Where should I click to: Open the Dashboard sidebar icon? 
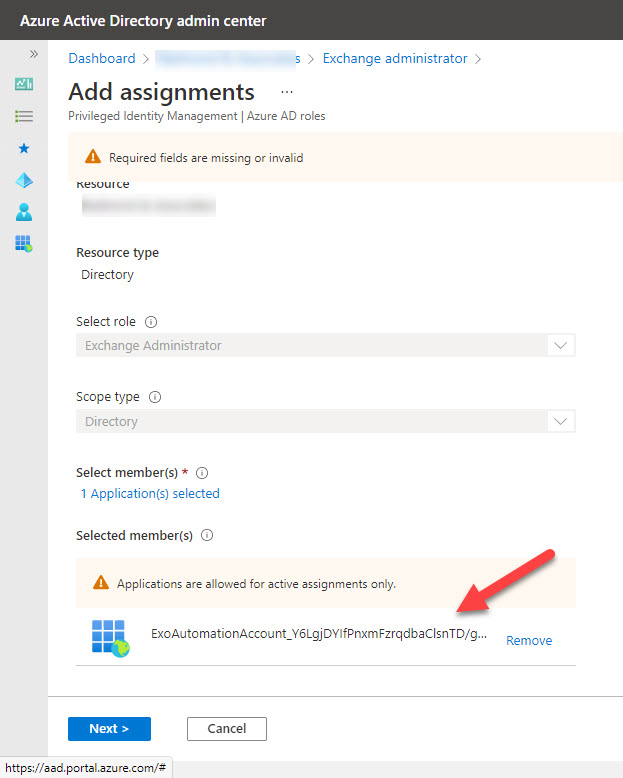(x=24, y=84)
